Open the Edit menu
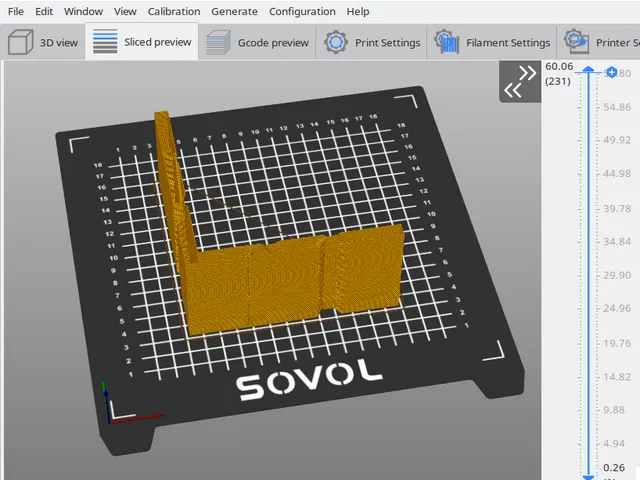Viewport: 640px width, 480px height. pyautogui.click(x=44, y=11)
